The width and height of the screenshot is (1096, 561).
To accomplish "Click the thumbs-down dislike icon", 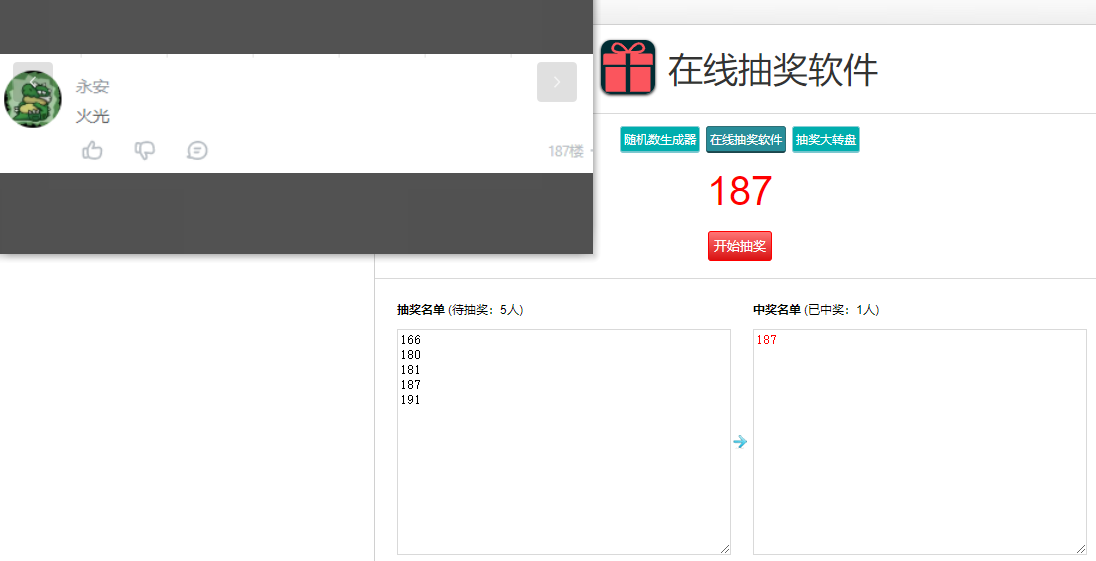I will [x=145, y=150].
